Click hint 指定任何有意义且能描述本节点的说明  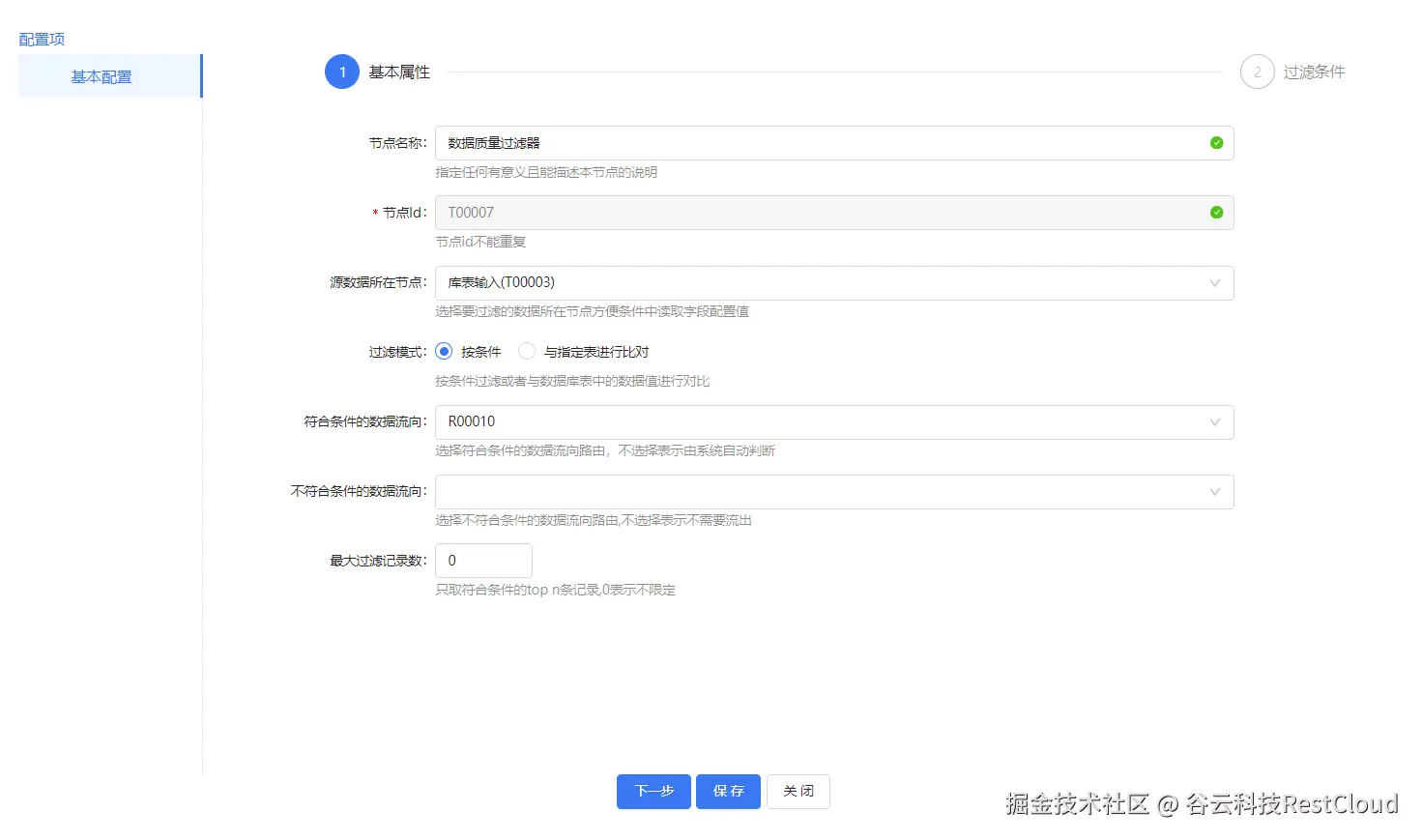[x=546, y=172]
